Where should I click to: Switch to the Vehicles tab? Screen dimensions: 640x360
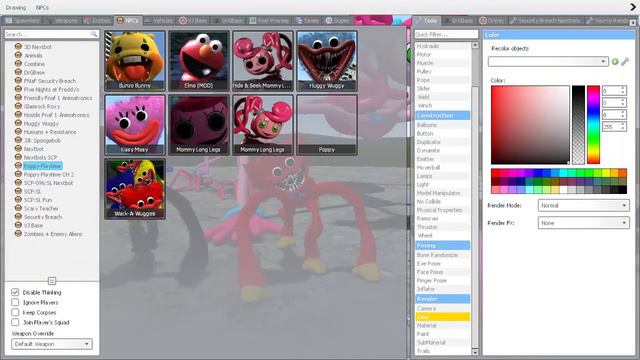click(x=159, y=20)
